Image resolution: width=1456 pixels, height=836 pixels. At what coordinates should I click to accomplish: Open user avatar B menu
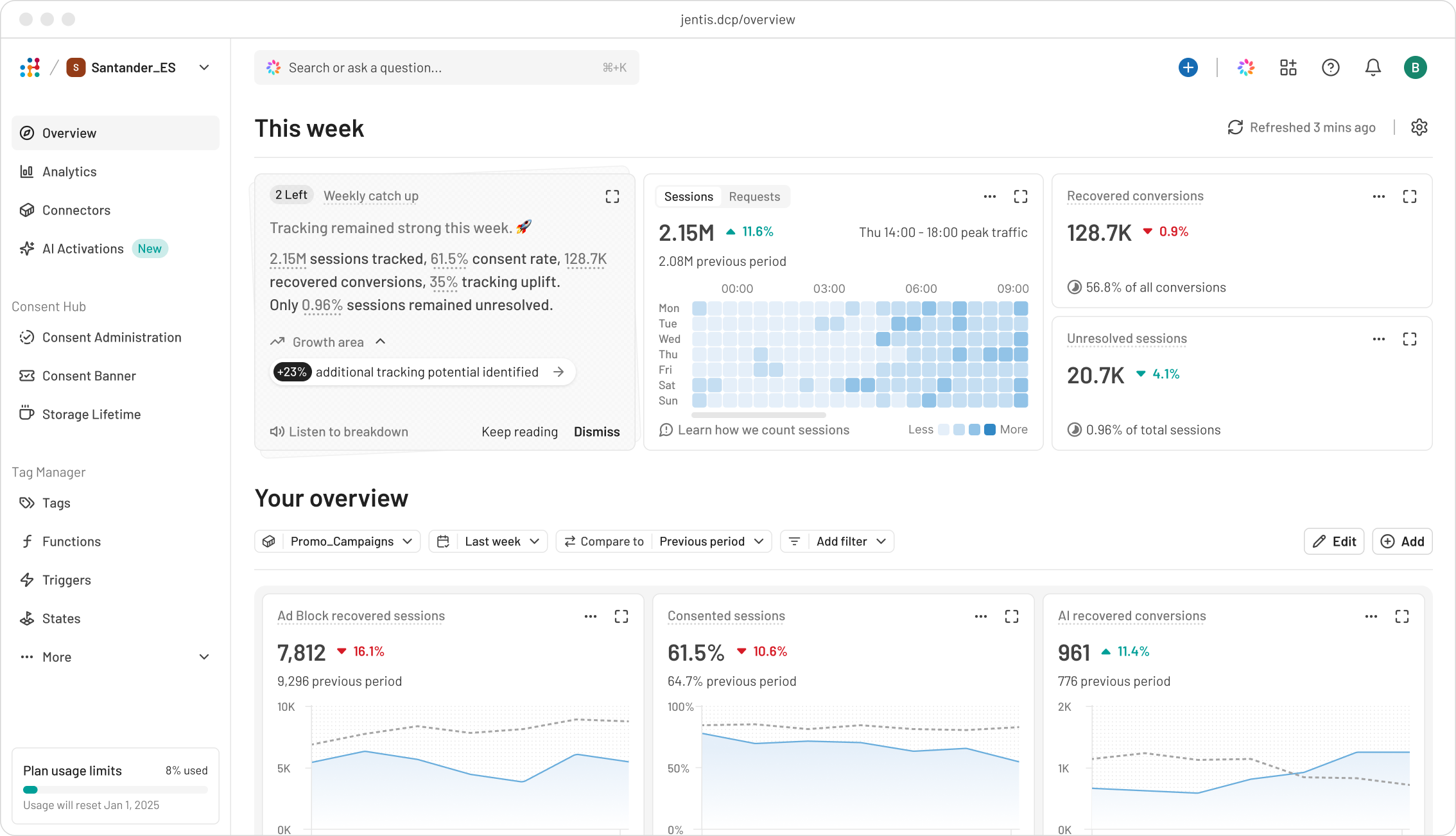coord(1416,67)
